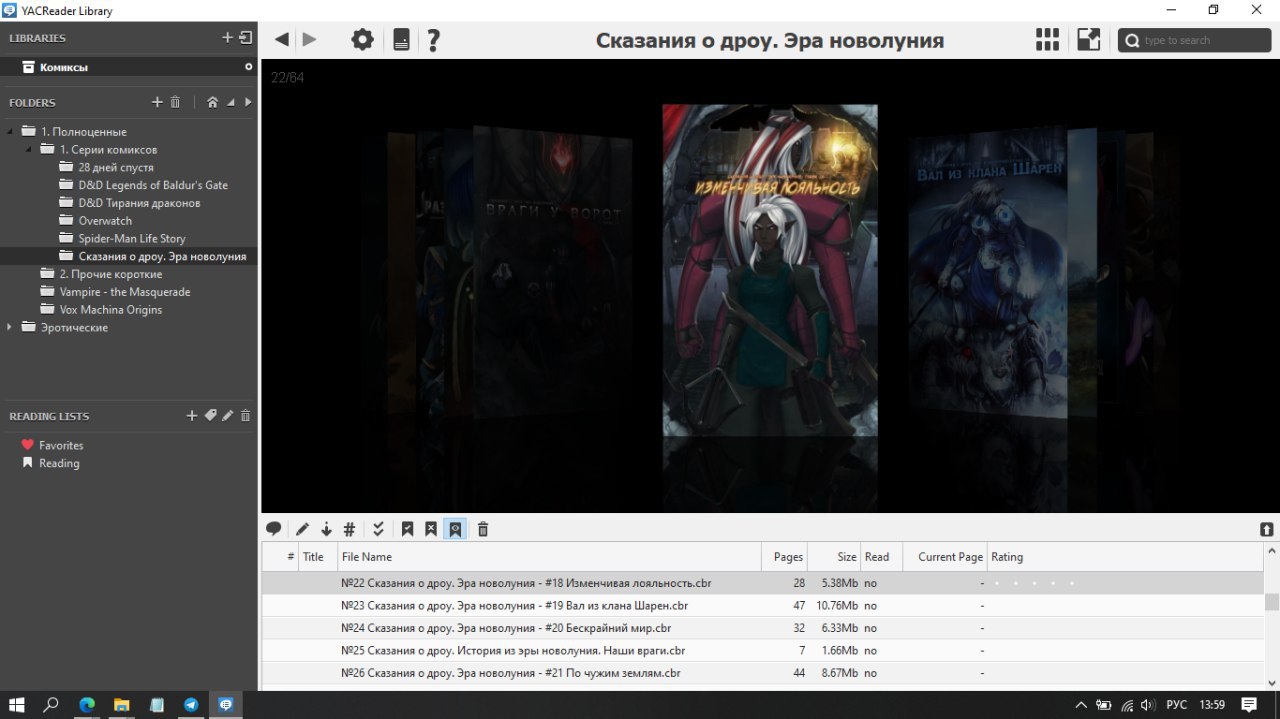
Task: Open folder D&D Legends of Baldur's Gate
Action: 153,185
